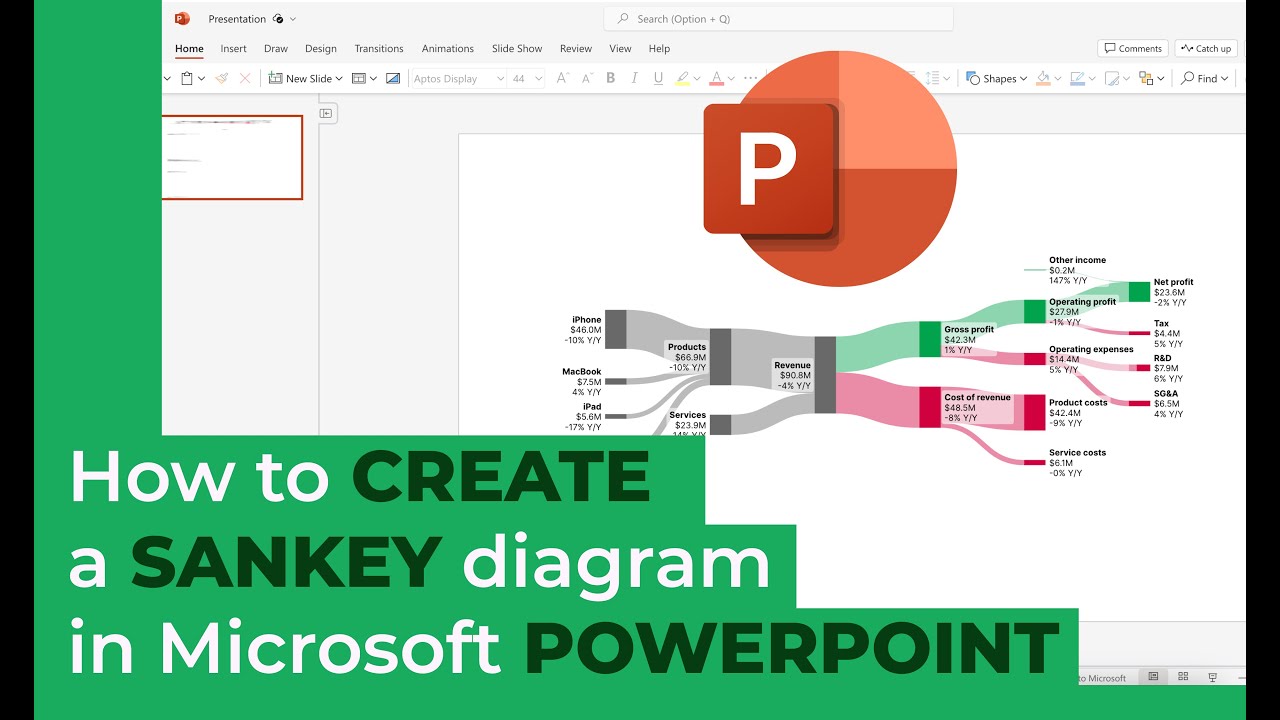Click the Net profit $23.6M label
The height and width of the screenshot is (720, 1280).
1173,292
